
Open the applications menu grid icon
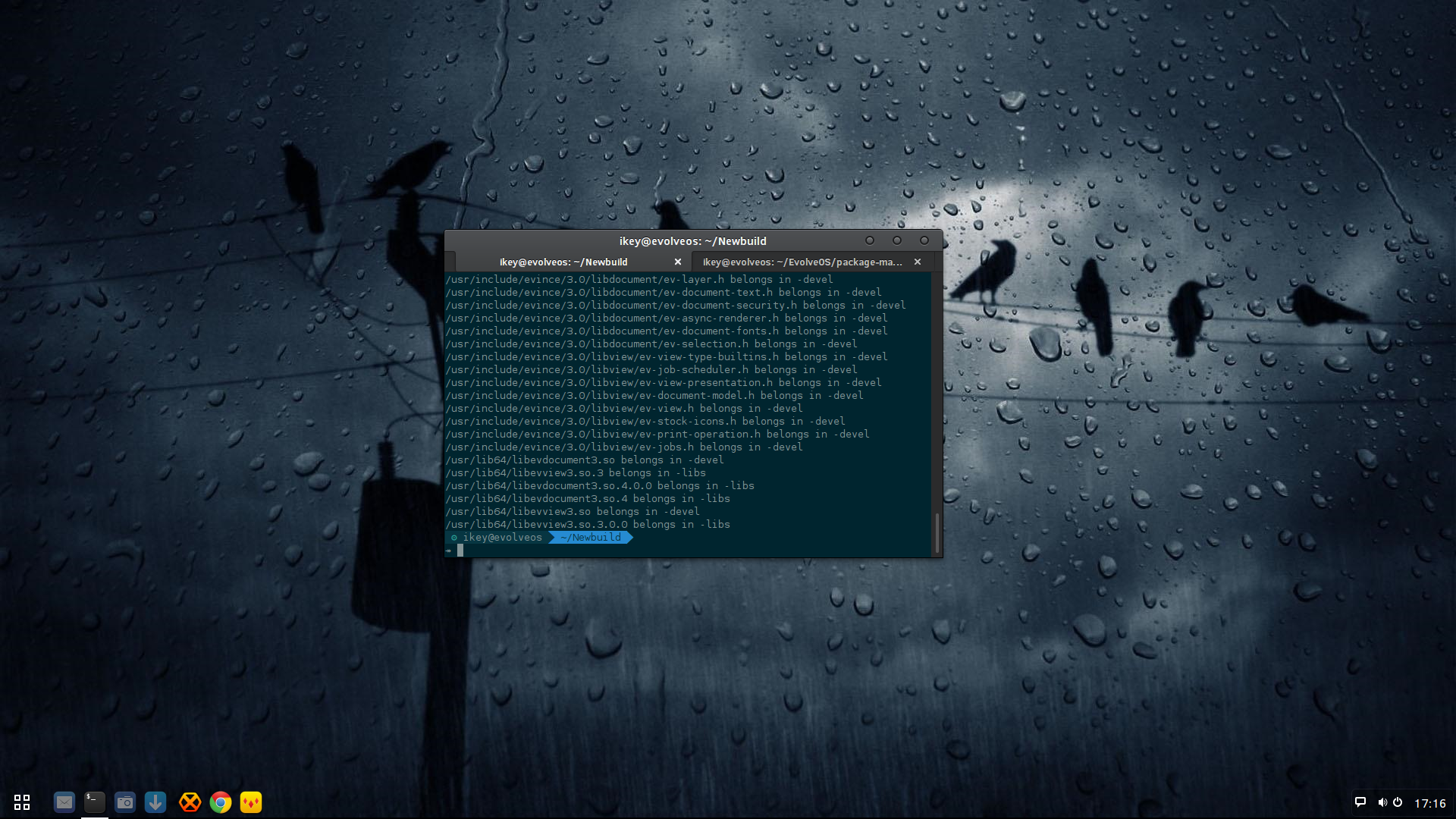pos(22,802)
